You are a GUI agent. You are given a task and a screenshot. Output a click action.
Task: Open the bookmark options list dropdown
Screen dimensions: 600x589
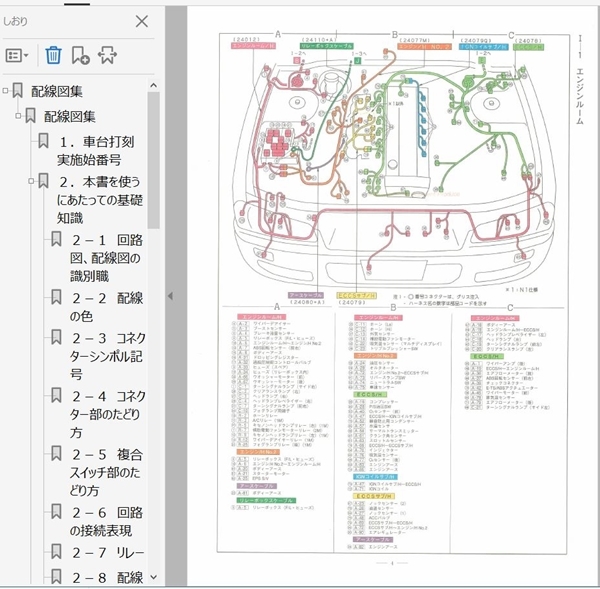(x=17, y=55)
